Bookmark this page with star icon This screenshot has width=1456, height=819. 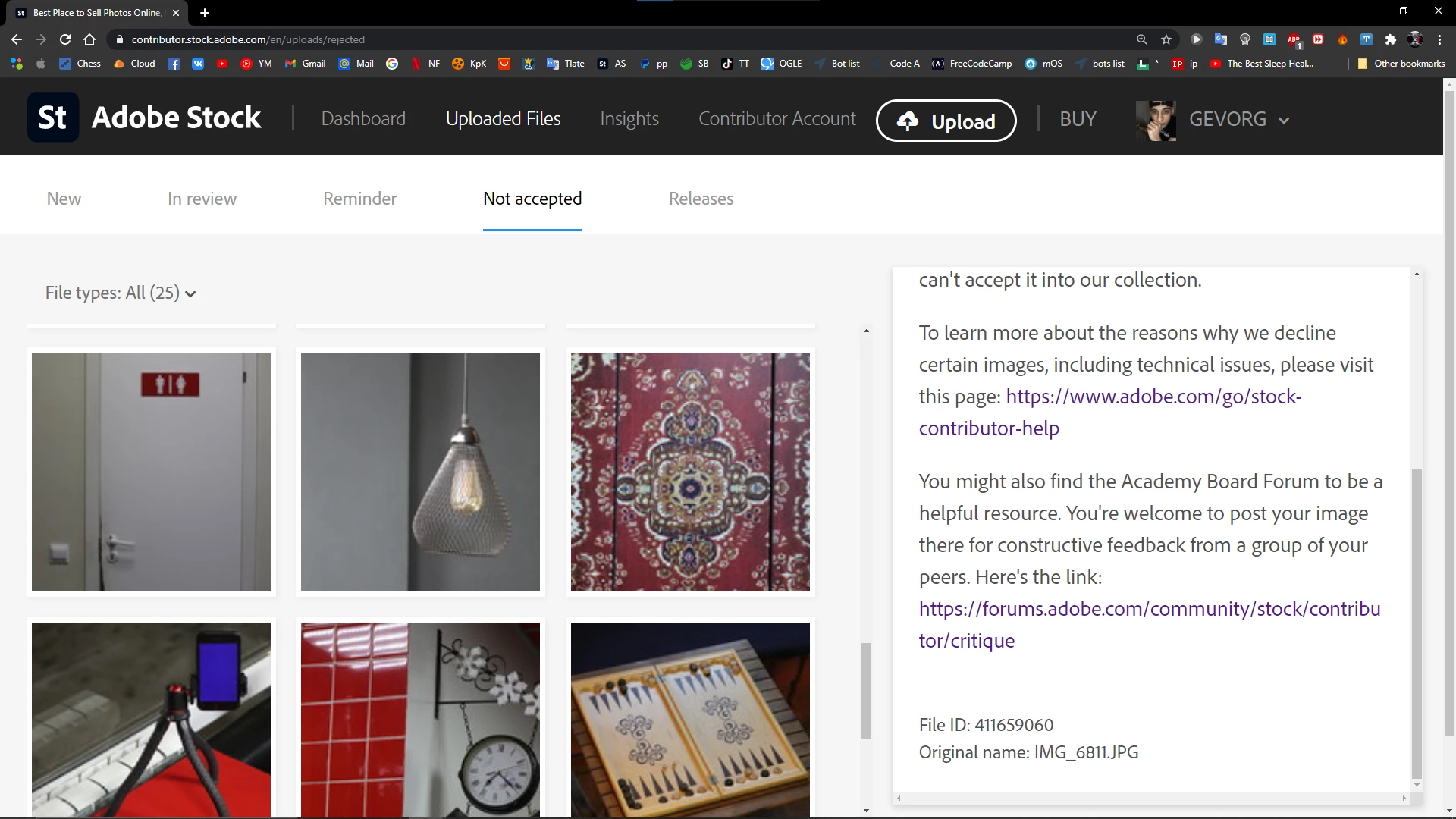click(x=1166, y=39)
